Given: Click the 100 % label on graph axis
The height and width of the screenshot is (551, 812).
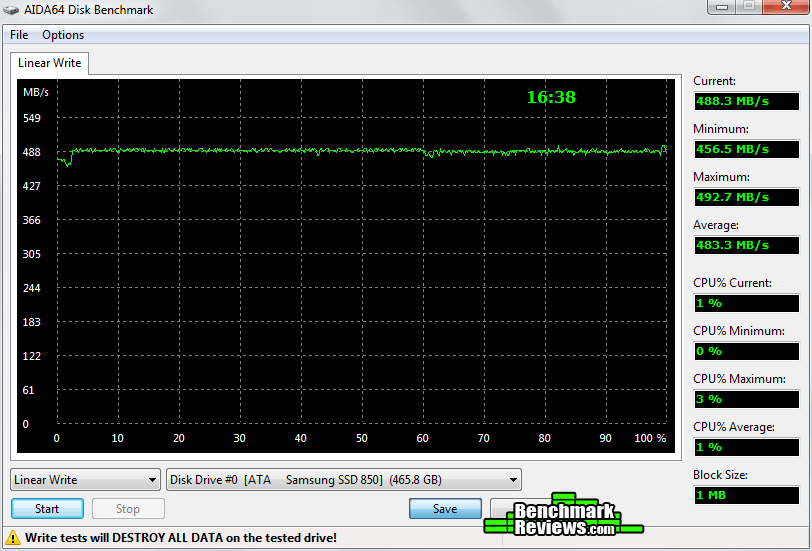Looking at the screenshot, I should point(650,438).
